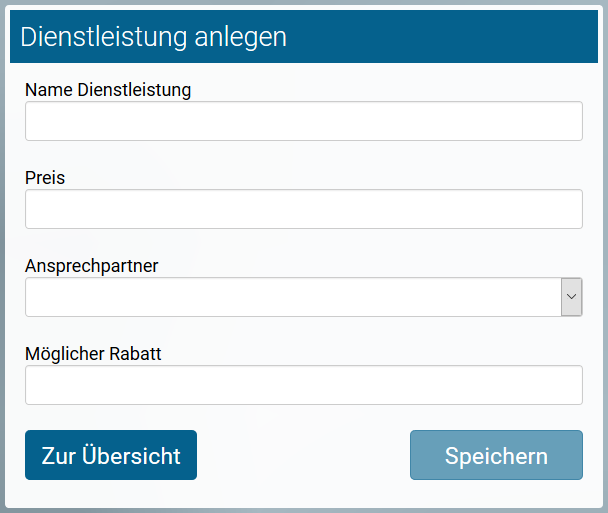This screenshot has width=608, height=513.
Task: Activate the discount entry box
Action: [x=303, y=385]
